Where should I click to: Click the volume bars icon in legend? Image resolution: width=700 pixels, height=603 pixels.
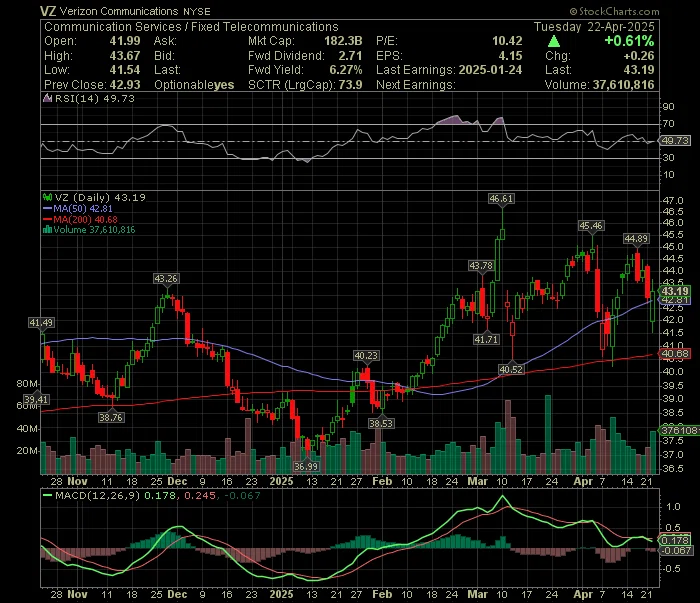click(47, 230)
